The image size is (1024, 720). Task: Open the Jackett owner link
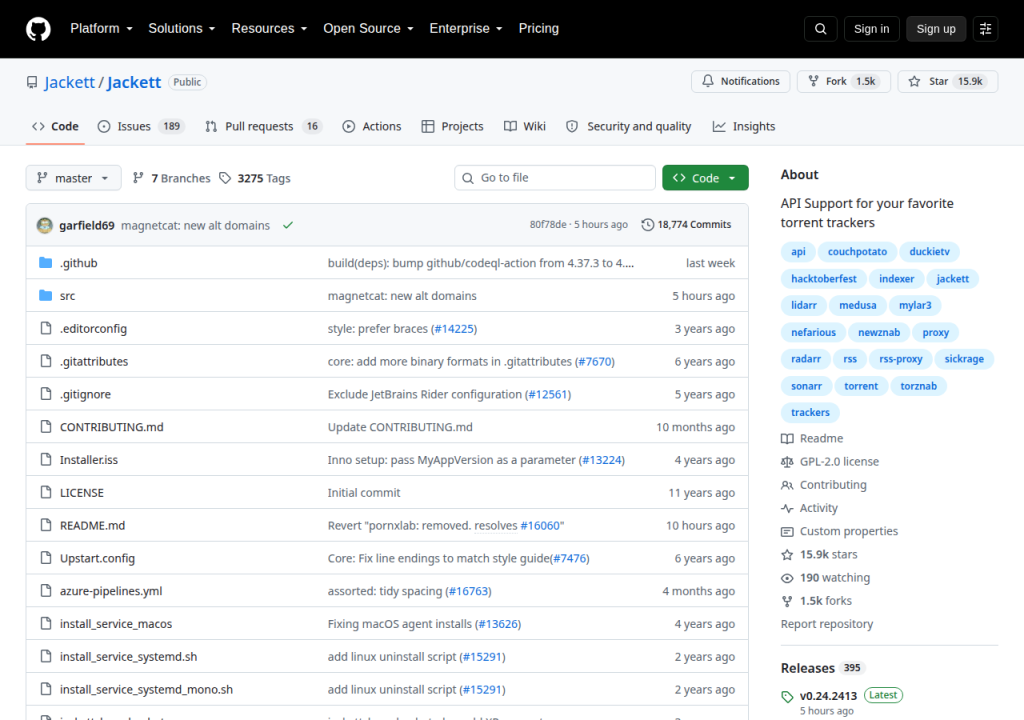pos(69,82)
